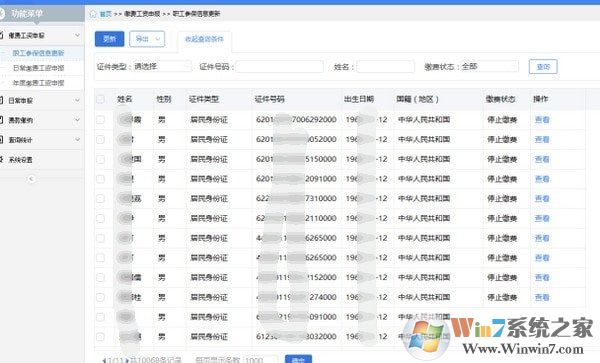
Task: Expand the 查询统计 menu chevron
Action: (77, 140)
